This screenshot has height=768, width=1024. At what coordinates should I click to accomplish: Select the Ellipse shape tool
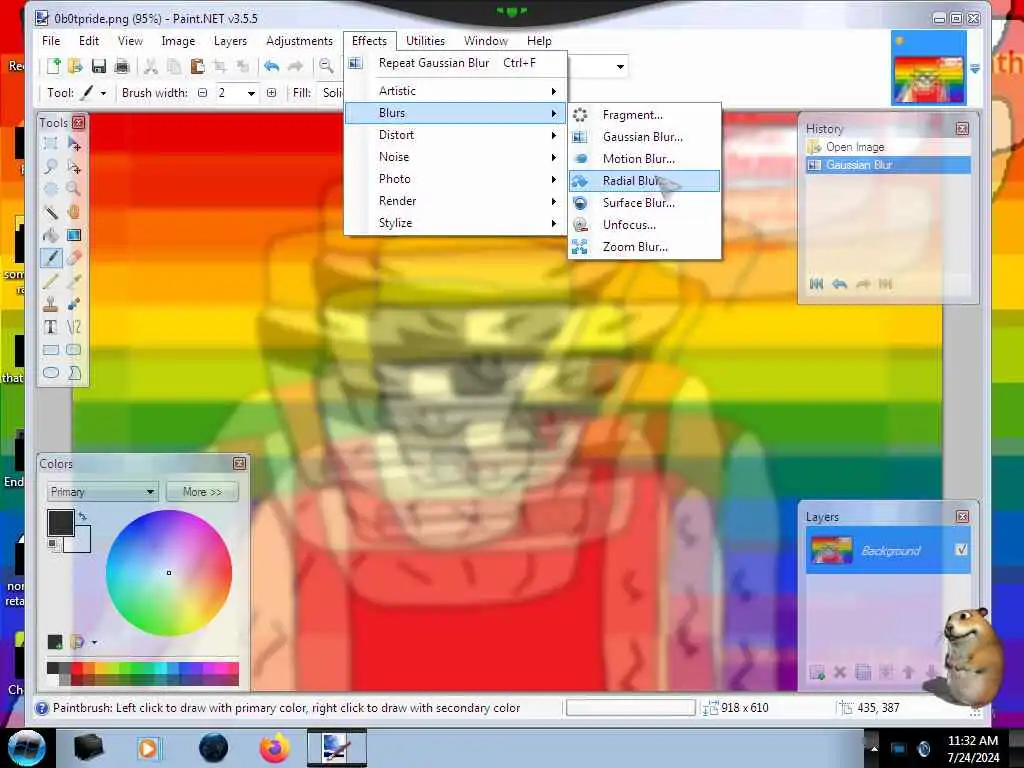[50, 373]
